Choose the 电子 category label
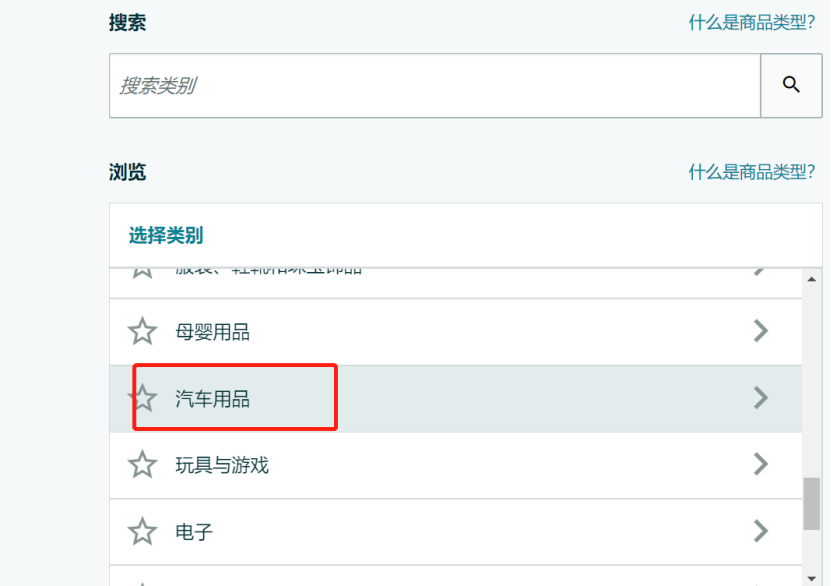Screen dimensions: 831x586 click(x=194, y=532)
